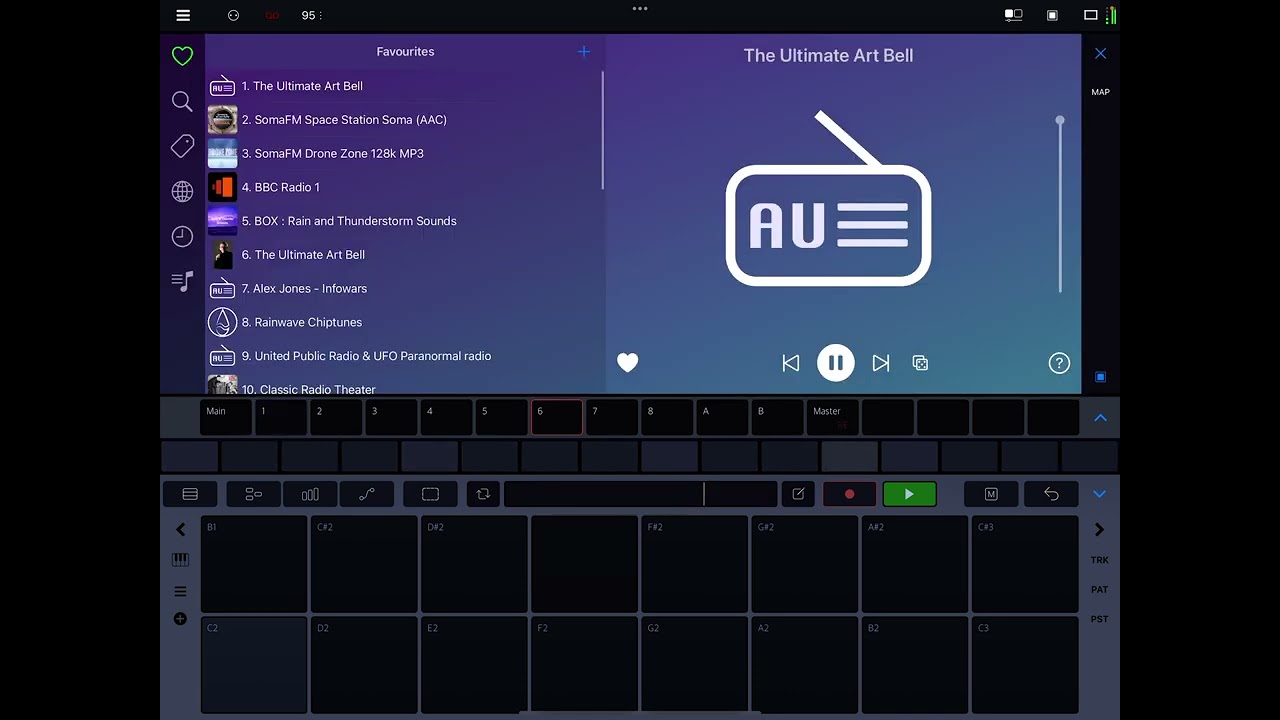Click the BBC Radio 1 thumbnail
This screenshot has width=1280, height=720.
[222, 188]
